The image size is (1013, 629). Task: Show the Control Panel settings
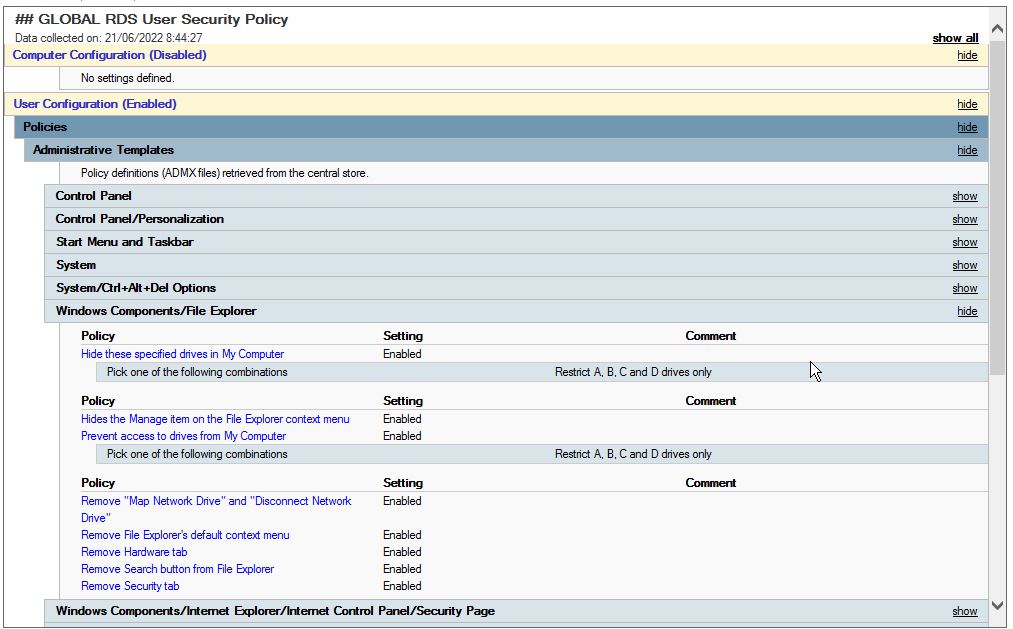pyautogui.click(x=964, y=197)
